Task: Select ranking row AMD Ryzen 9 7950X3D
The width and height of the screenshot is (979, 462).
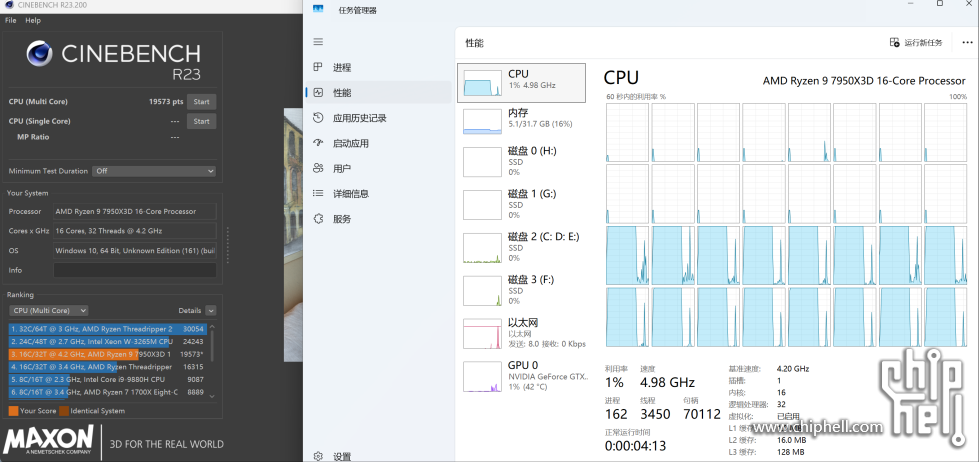Action: pos(107,354)
